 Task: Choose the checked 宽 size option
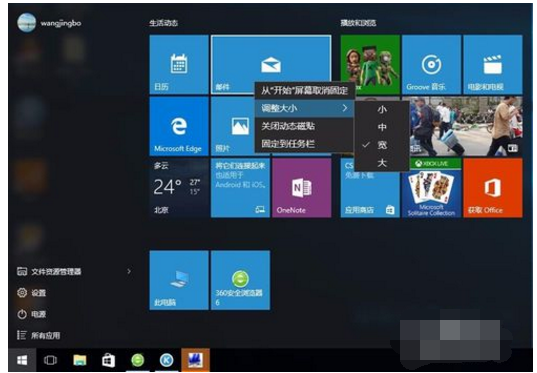coord(382,145)
